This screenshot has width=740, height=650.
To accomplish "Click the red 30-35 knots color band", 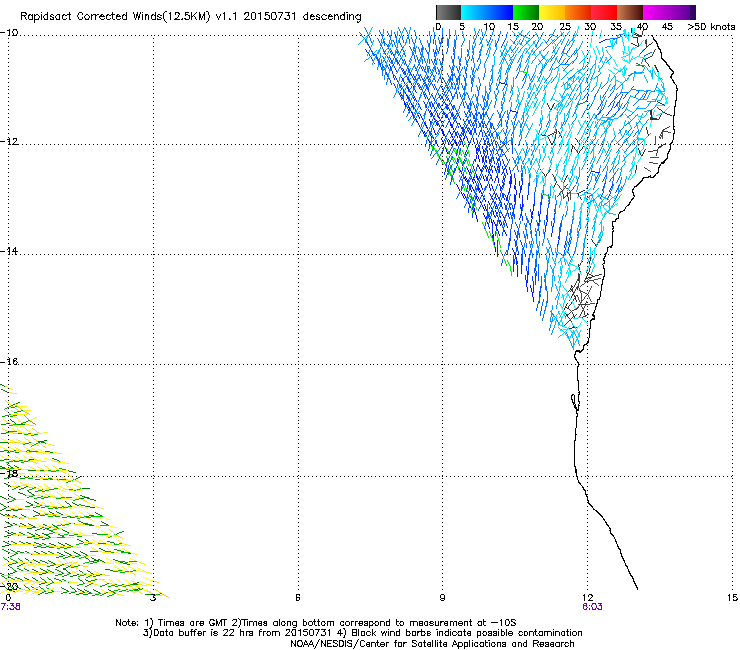I will pos(604,12).
